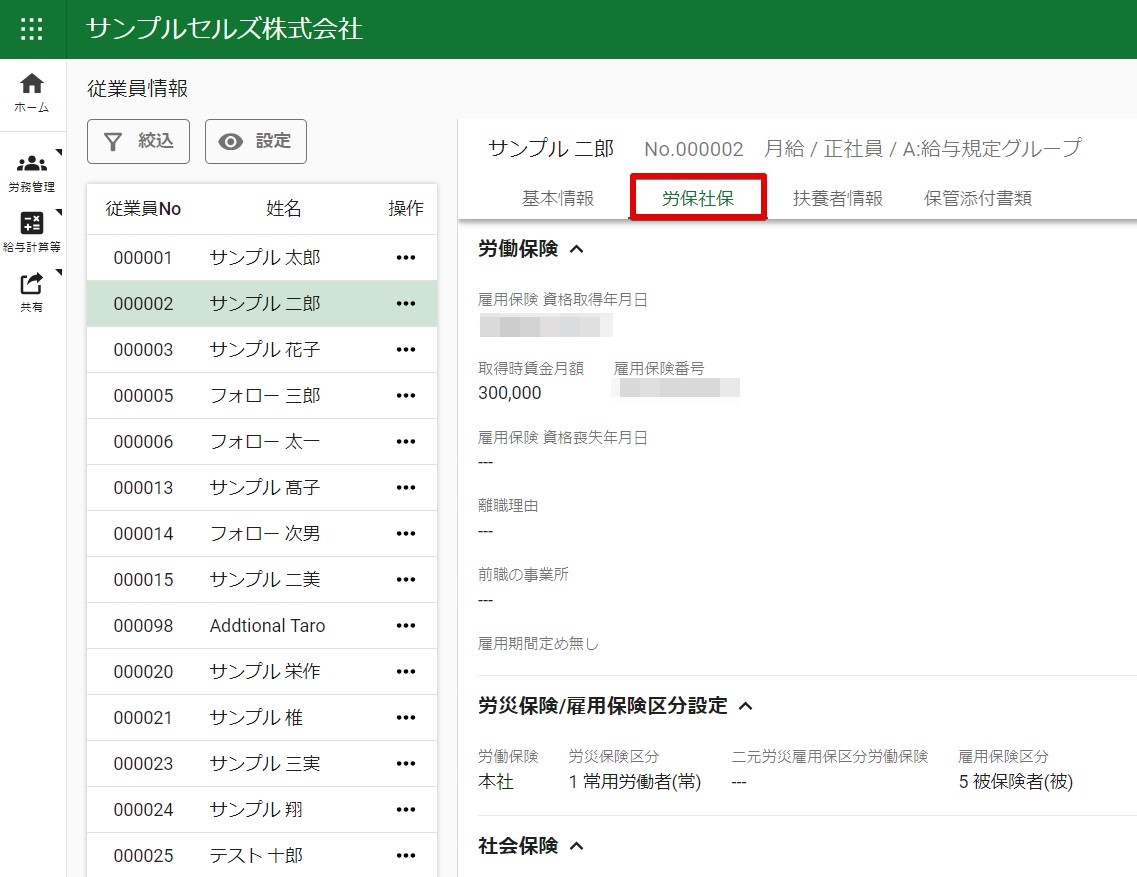This screenshot has height=877, width=1137.
Task: Click 1 常用労働者(常) value
Action: click(634, 782)
